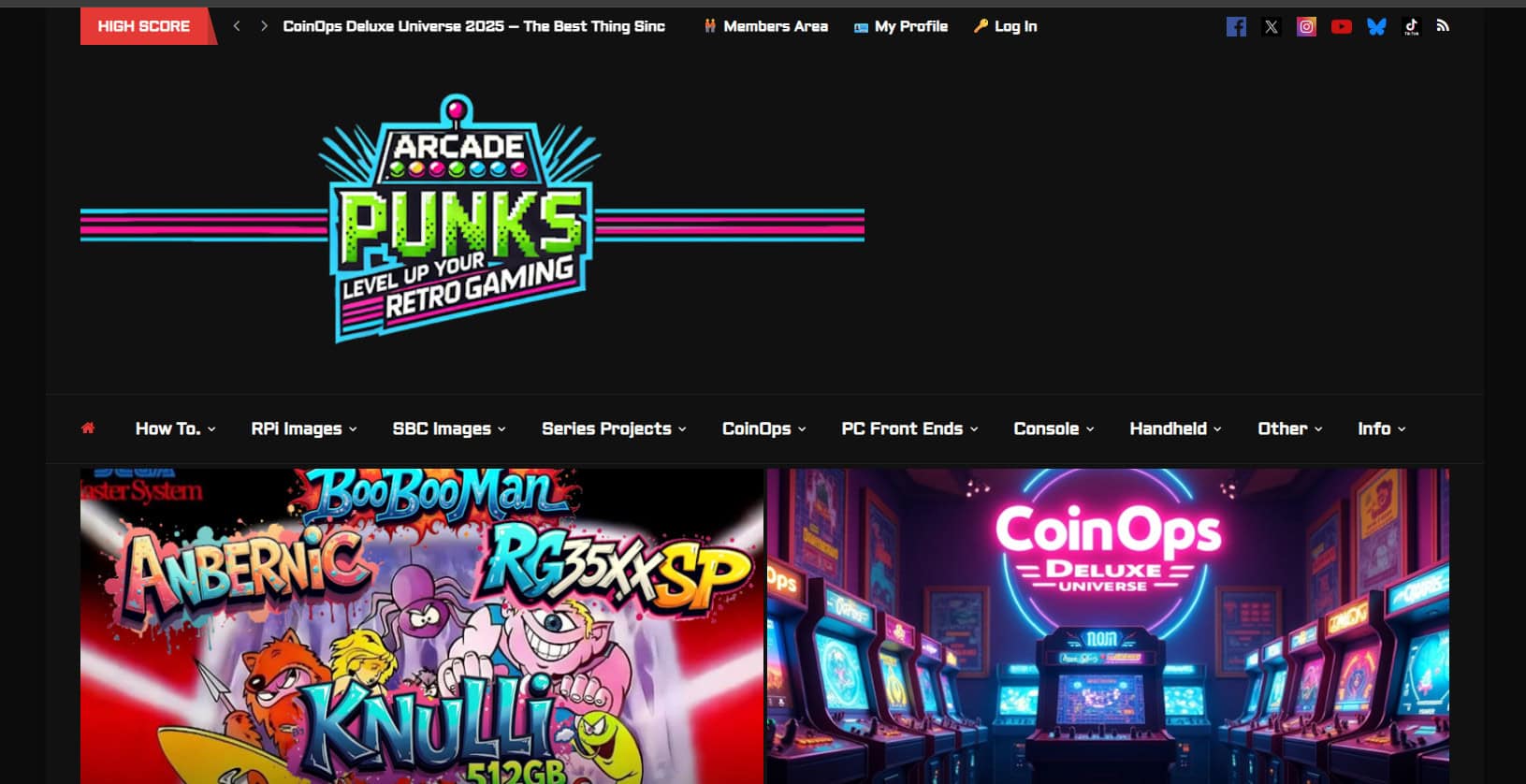Expand the RPi Images menu
1526x784 pixels.
[304, 428]
